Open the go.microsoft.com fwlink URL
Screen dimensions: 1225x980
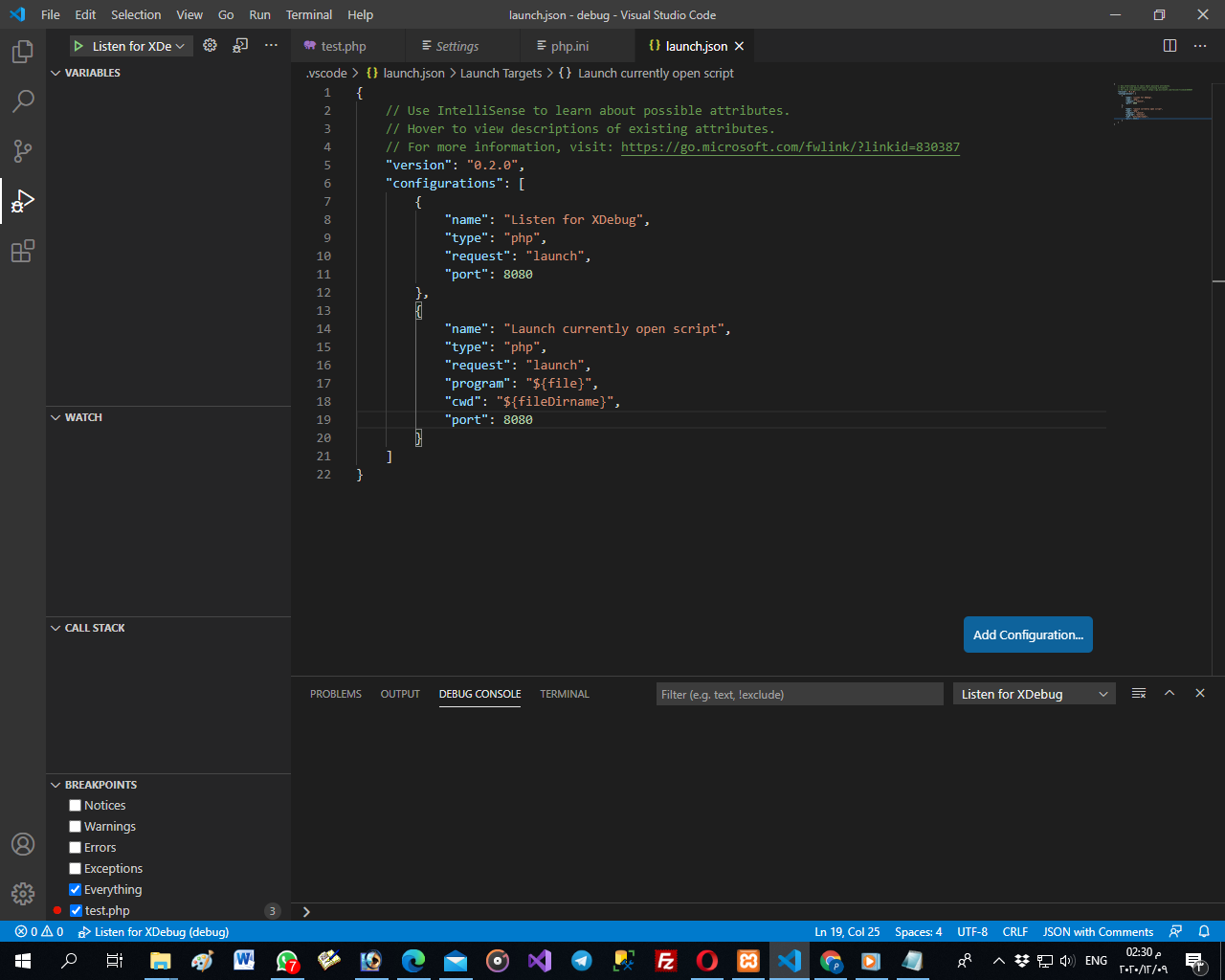click(790, 147)
